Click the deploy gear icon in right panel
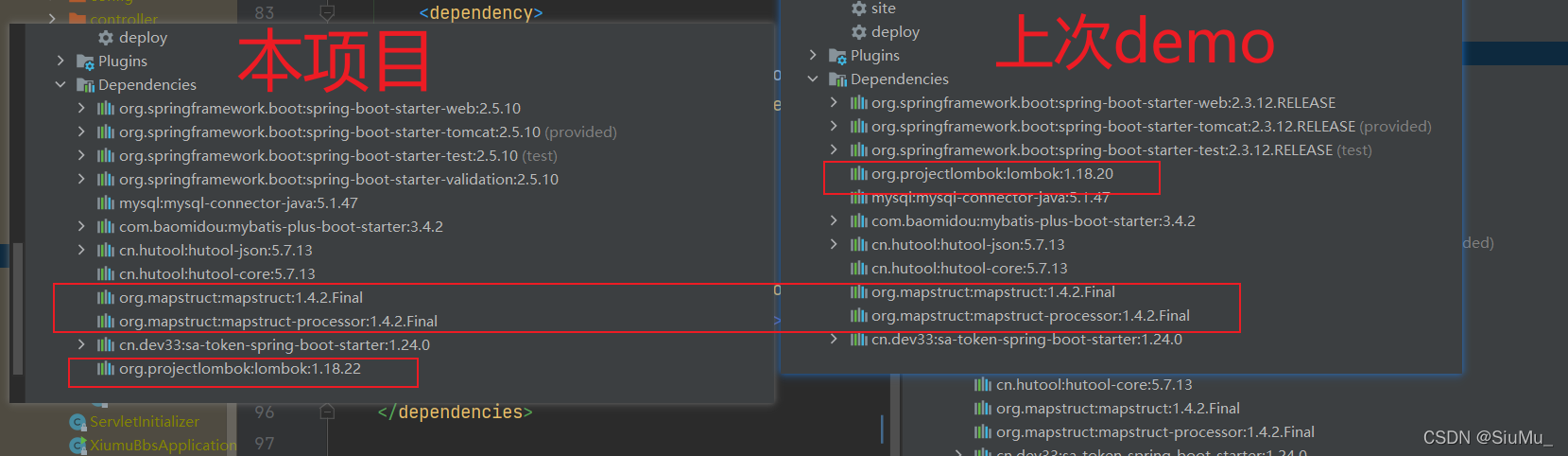This screenshot has height=456, width=1568. (x=859, y=32)
